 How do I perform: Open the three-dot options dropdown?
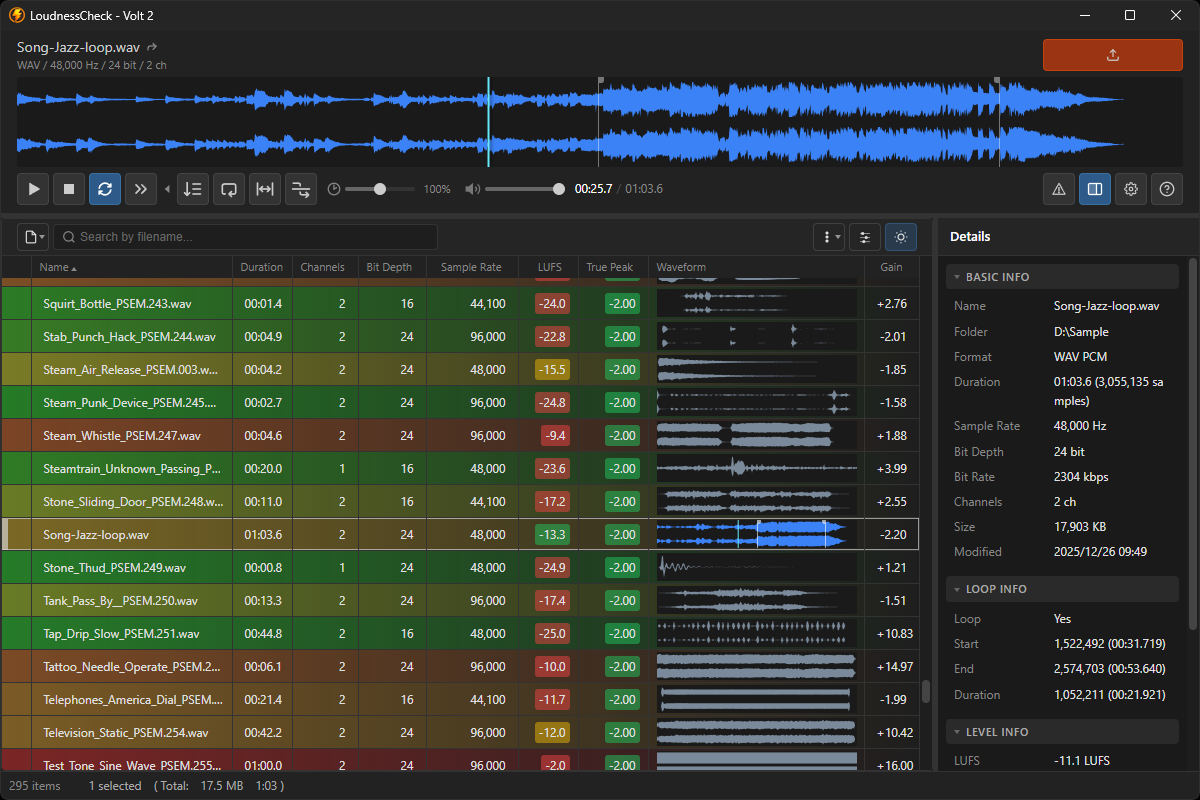[x=829, y=237]
